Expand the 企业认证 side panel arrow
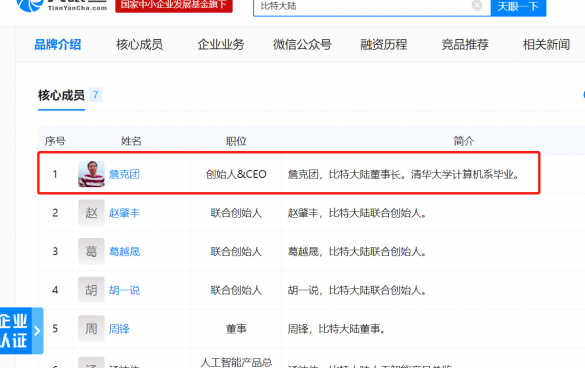 tap(37, 331)
